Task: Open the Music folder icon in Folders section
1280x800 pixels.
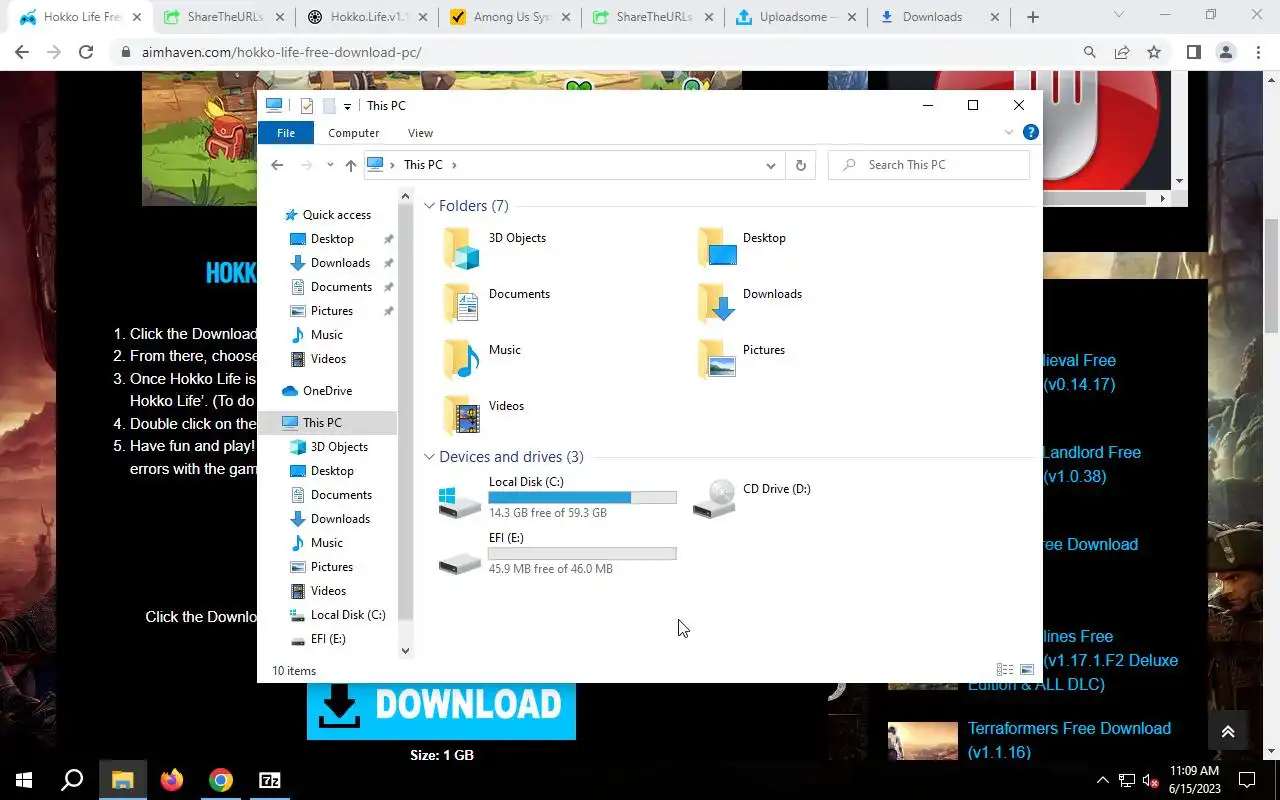Action: point(461,360)
